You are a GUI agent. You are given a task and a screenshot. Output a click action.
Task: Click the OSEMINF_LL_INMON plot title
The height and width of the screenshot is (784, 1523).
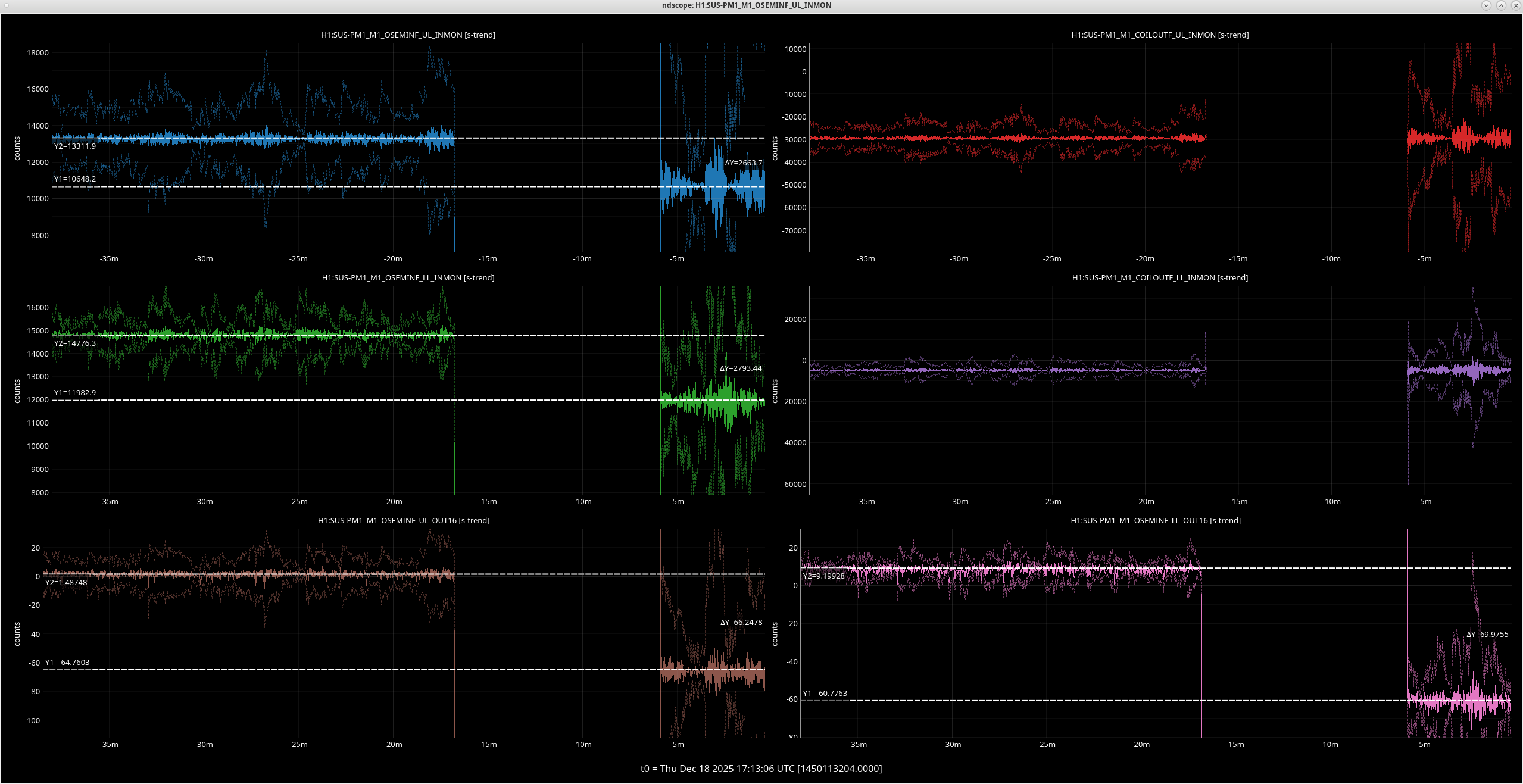tap(408, 277)
